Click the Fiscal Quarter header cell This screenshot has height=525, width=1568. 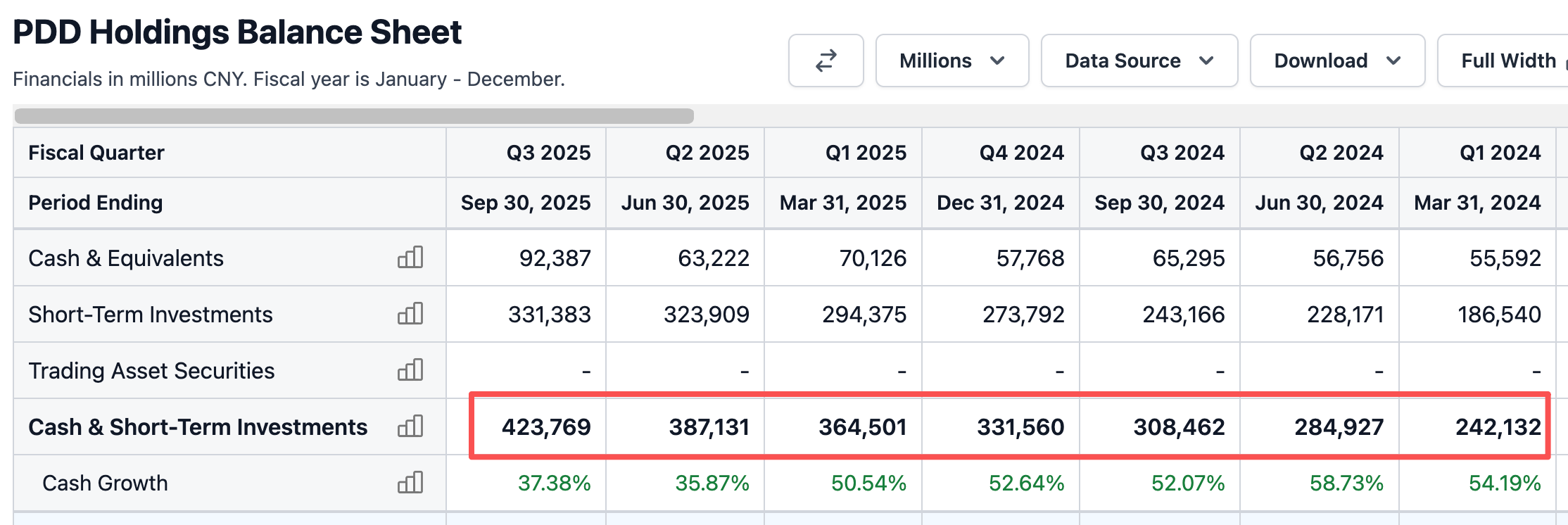96,153
